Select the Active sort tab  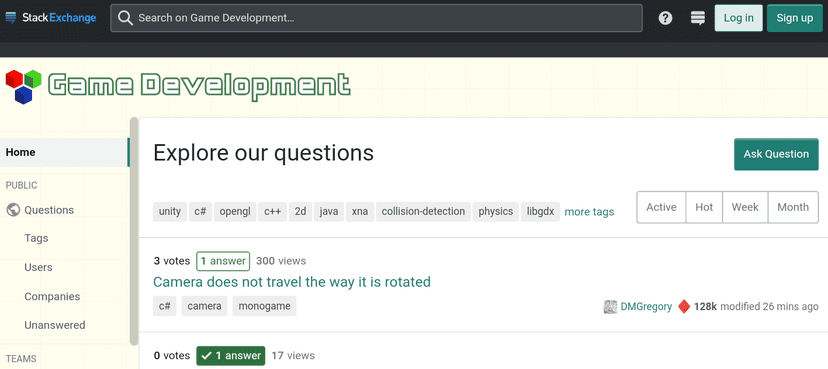pyautogui.click(x=661, y=207)
